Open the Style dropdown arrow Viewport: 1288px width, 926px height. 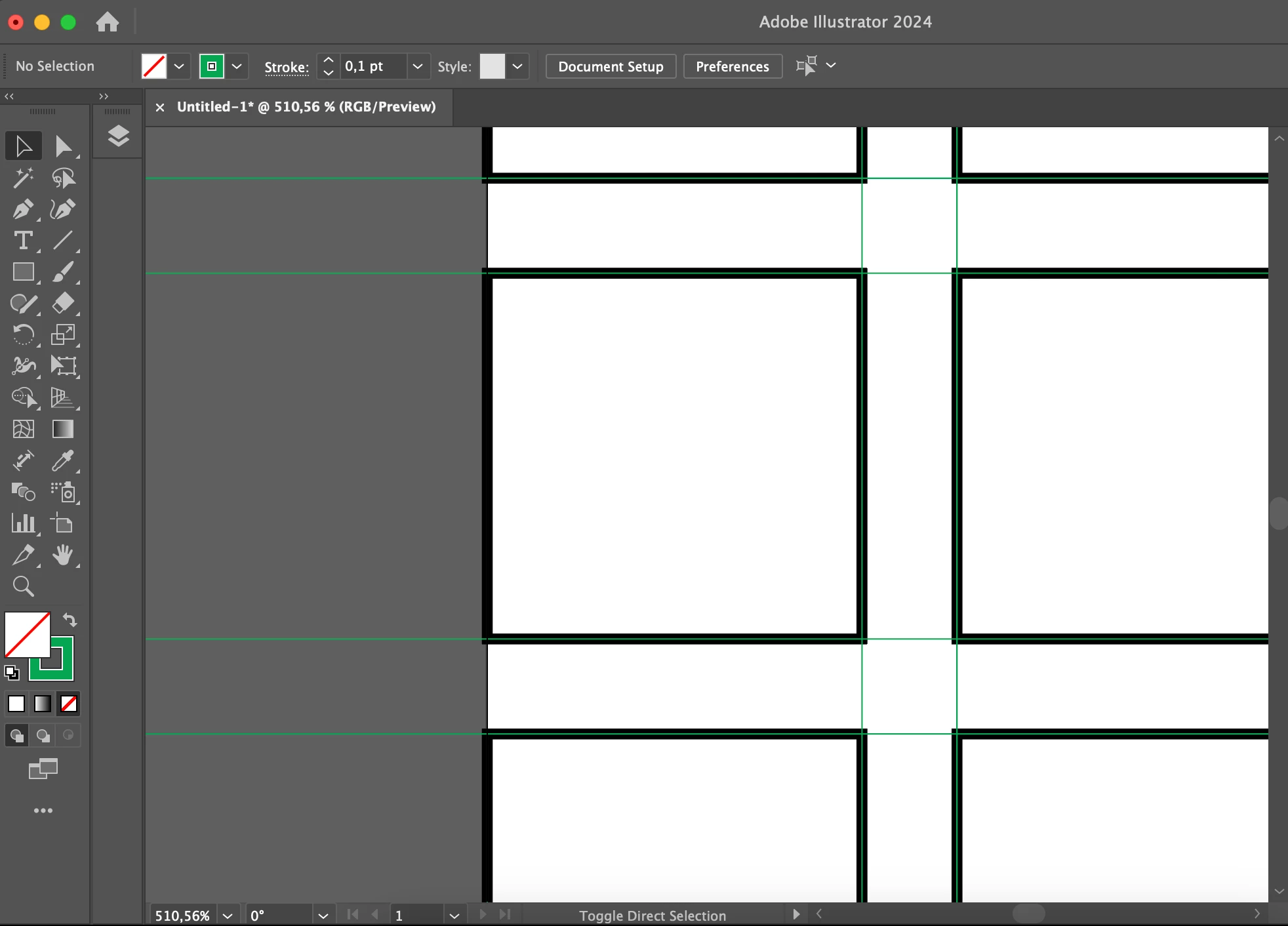(x=517, y=66)
